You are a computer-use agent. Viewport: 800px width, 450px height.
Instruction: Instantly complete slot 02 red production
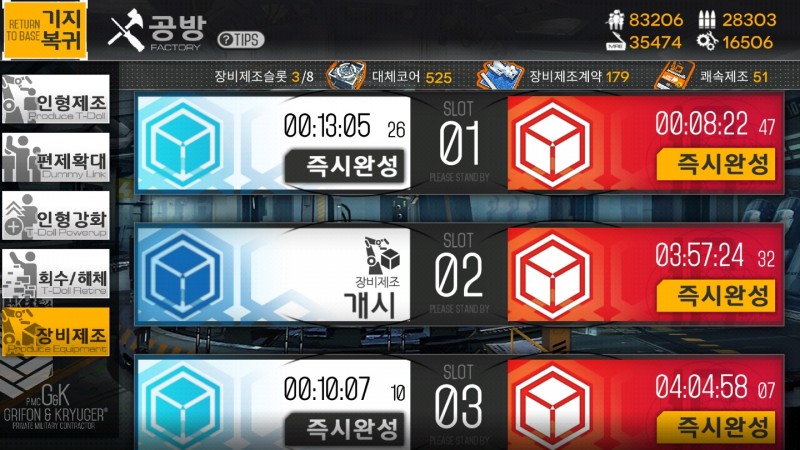click(716, 296)
